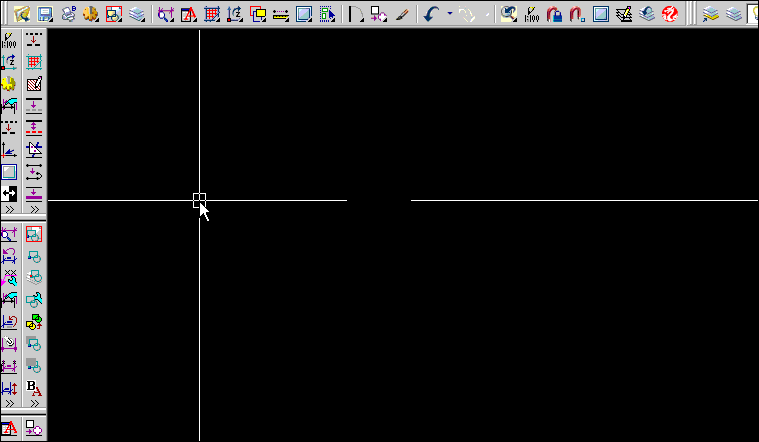This screenshot has width=759, height=442.
Task: Click the yellow overlapping squares icon
Action: pyautogui.click(x=258, y=15)
